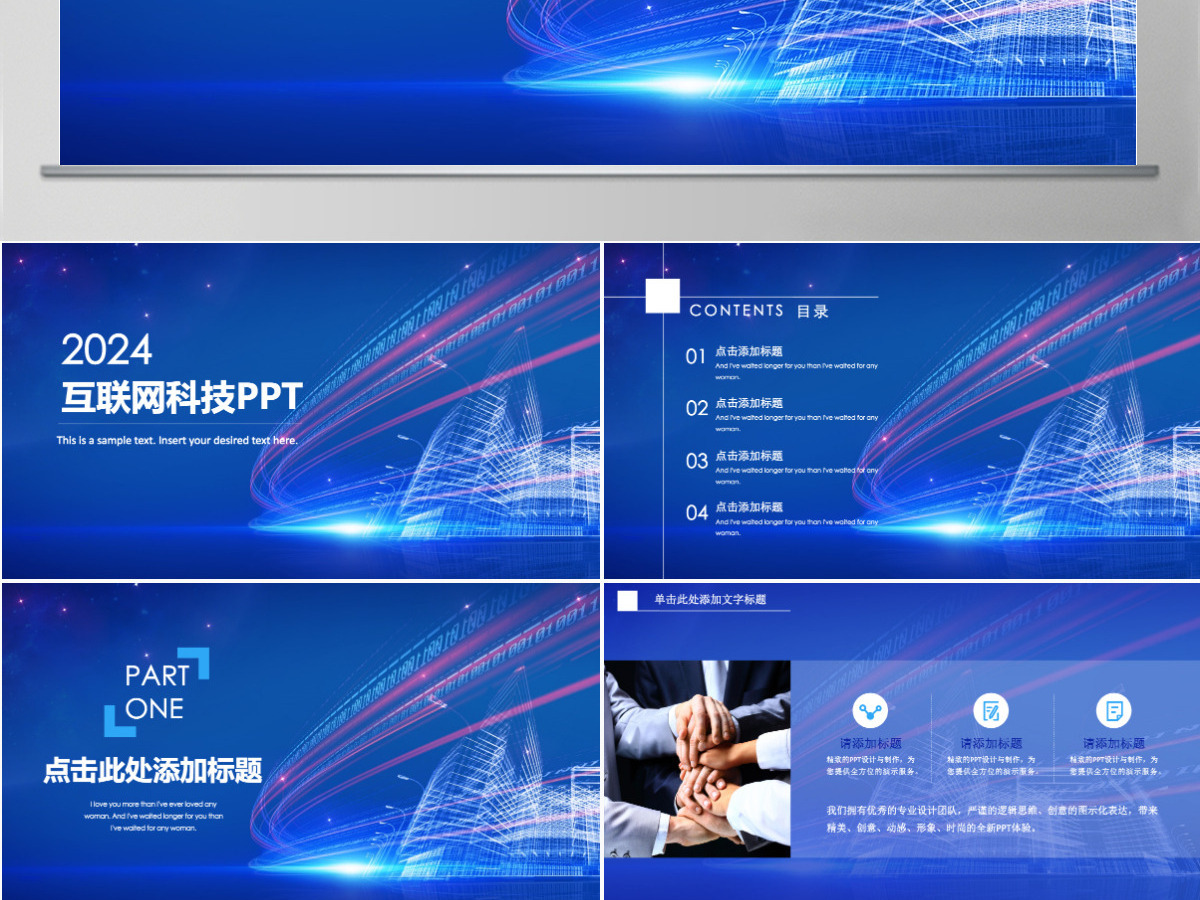Click the document circle icon on the right
This screenshot has width=1200, height=900.
(x=1113, y=711)
